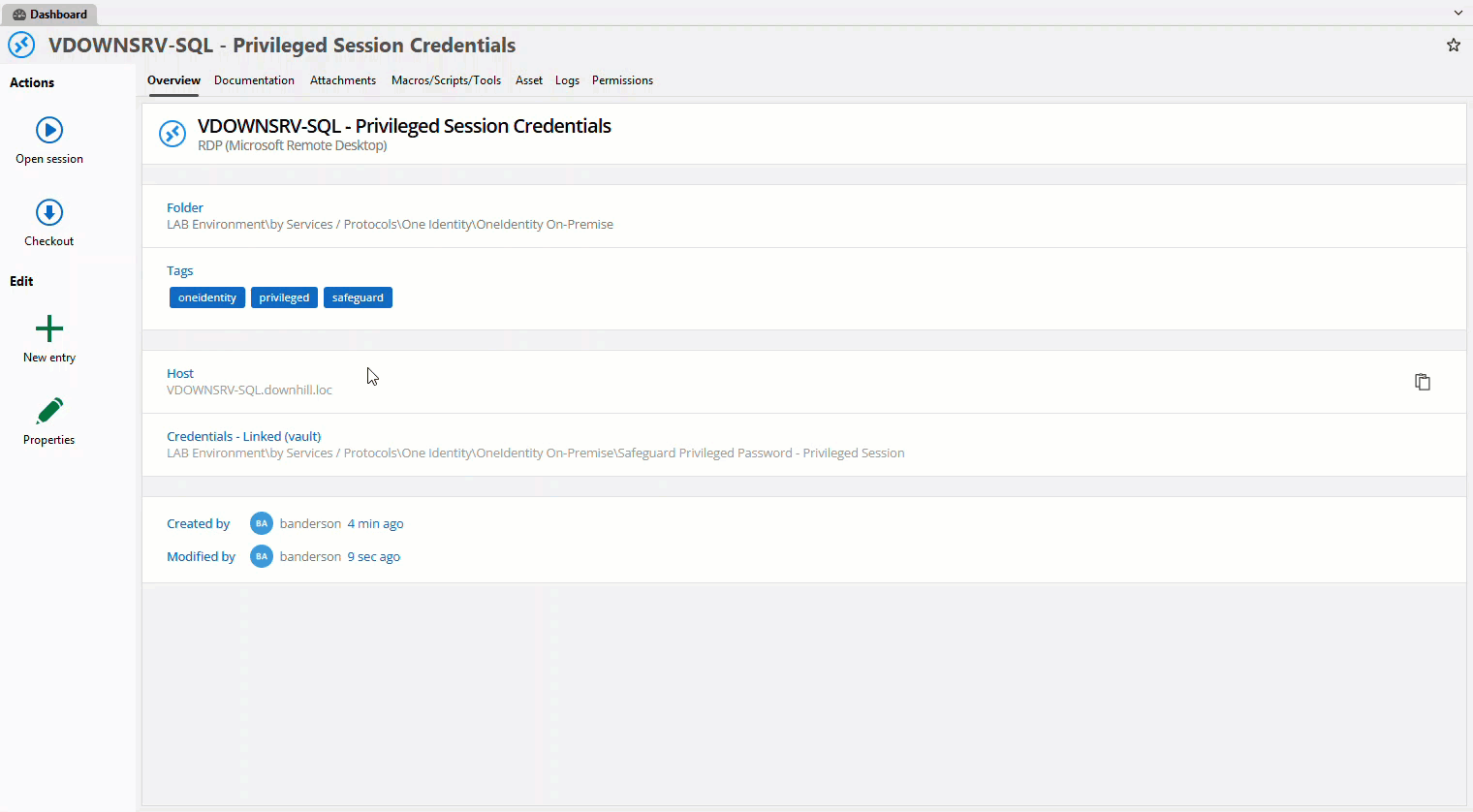Click the overview card entry title text
This screenshot has width=1473, height=812.
coord(404,126)
